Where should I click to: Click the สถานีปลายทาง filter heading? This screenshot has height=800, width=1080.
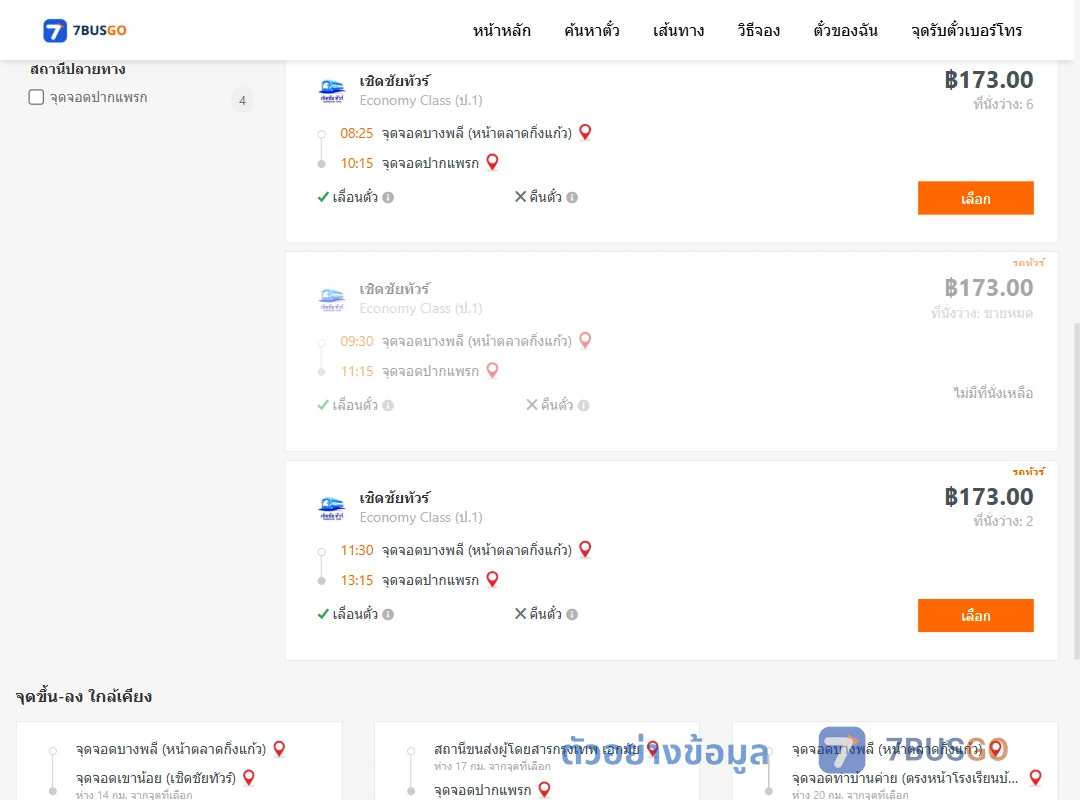point(78,69)
